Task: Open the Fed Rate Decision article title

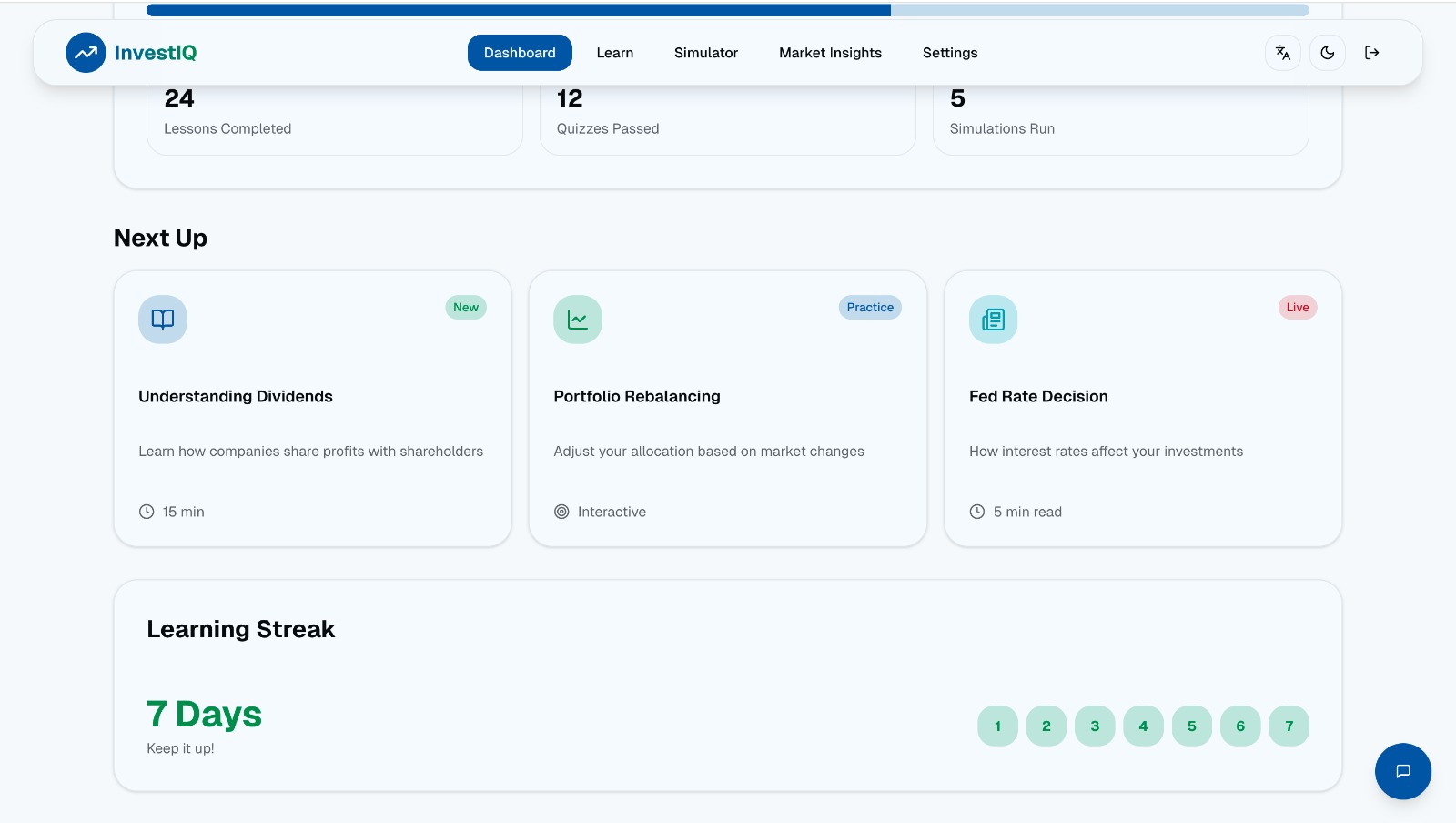Action: tap(1038, 396)
